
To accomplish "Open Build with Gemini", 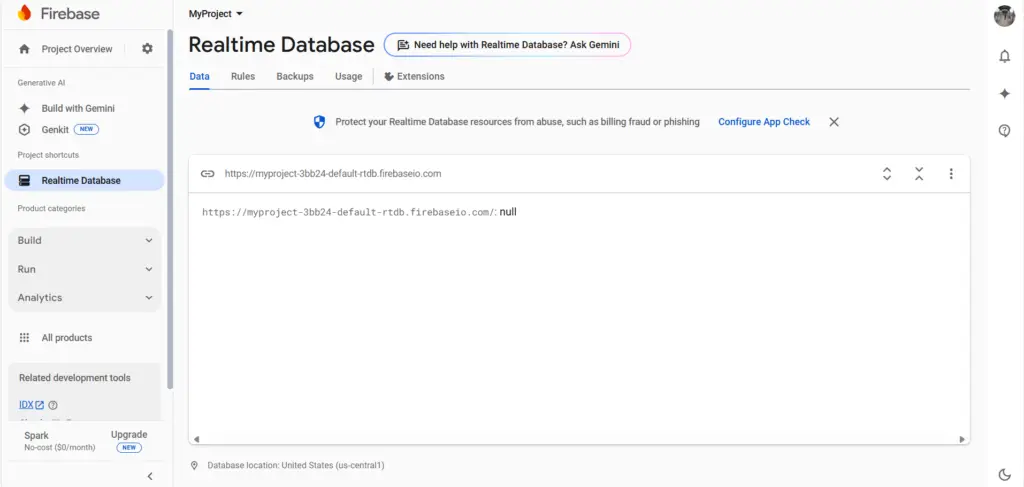I will tap(78, 108).
